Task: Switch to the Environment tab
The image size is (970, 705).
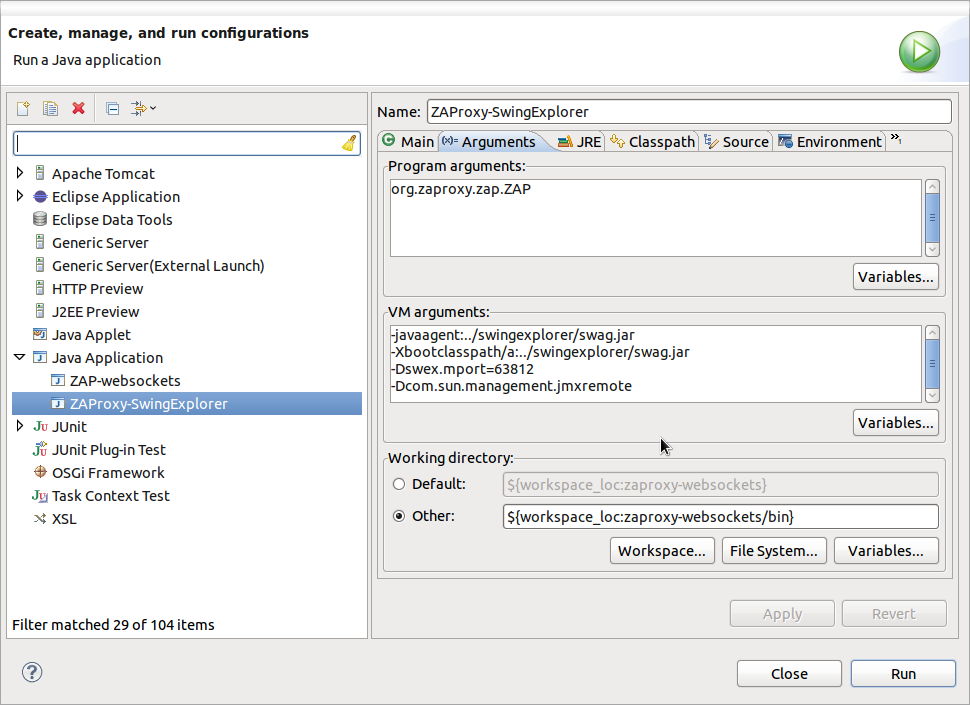Action: (830, 142)
